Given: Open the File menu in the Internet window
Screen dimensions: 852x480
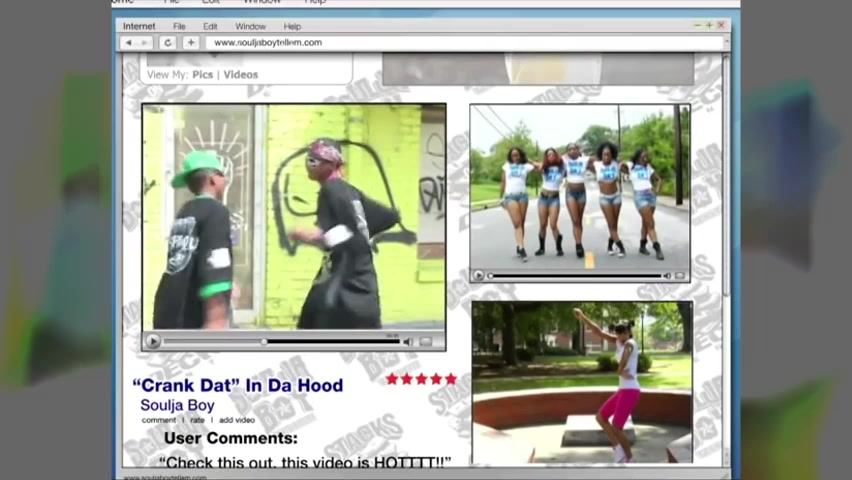Looking at the screenshot, I should [x=179, y=26].
